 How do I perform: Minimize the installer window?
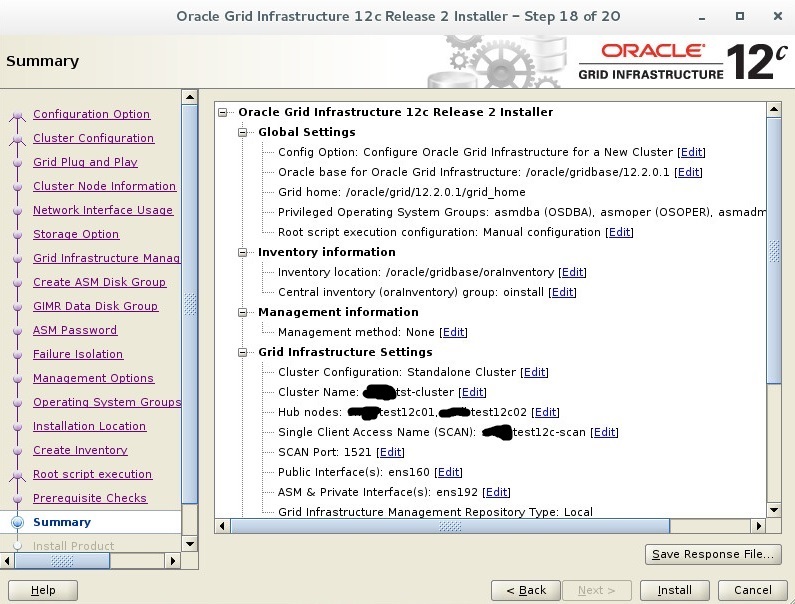702,18
